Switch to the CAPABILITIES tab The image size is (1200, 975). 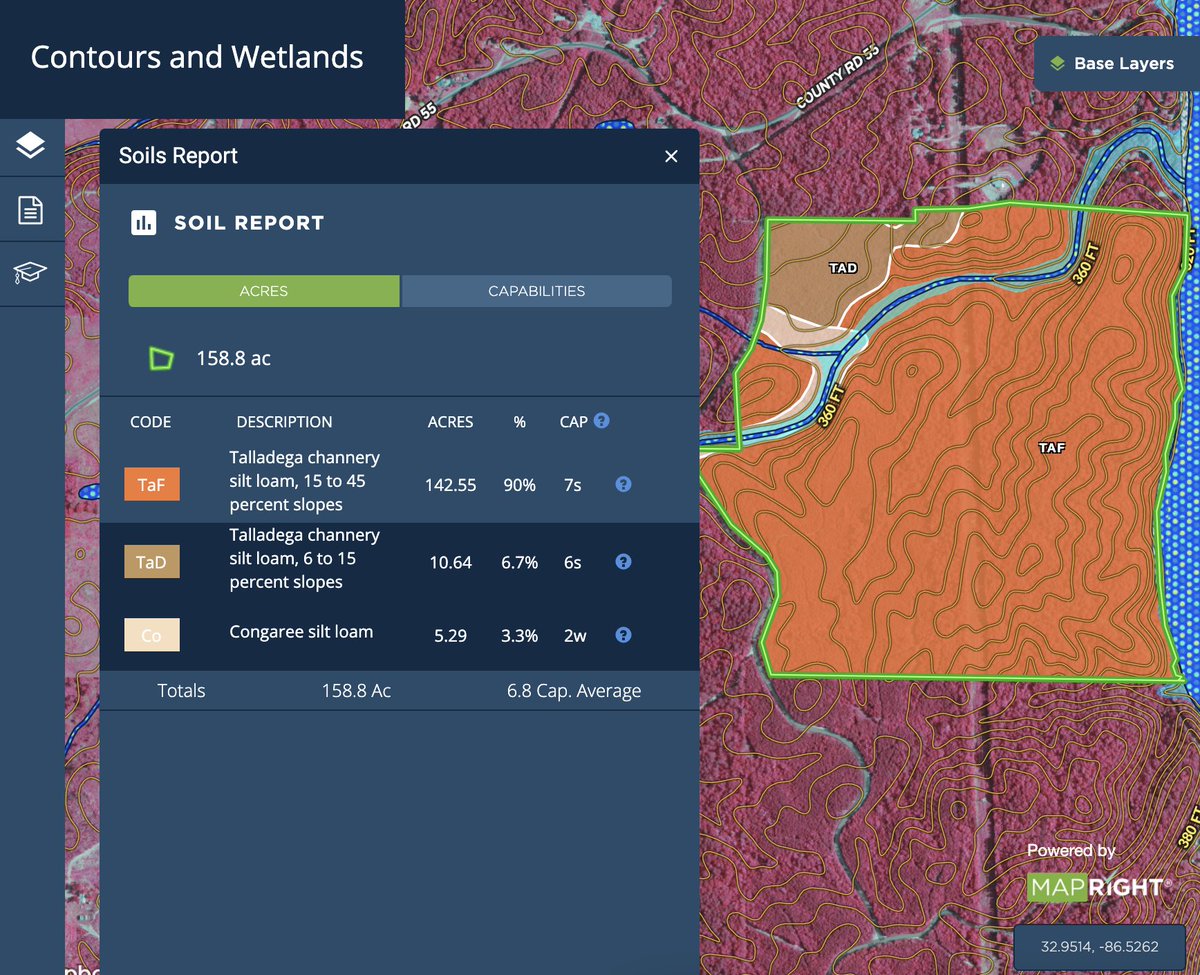click(x=536, y=291)
